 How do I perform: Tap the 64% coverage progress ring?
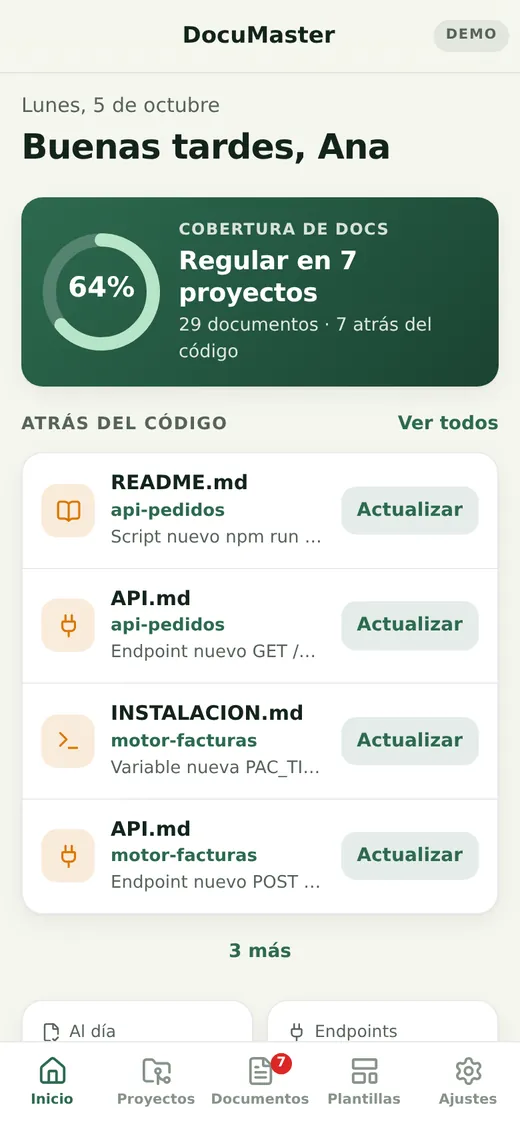(x=101, y=291)
